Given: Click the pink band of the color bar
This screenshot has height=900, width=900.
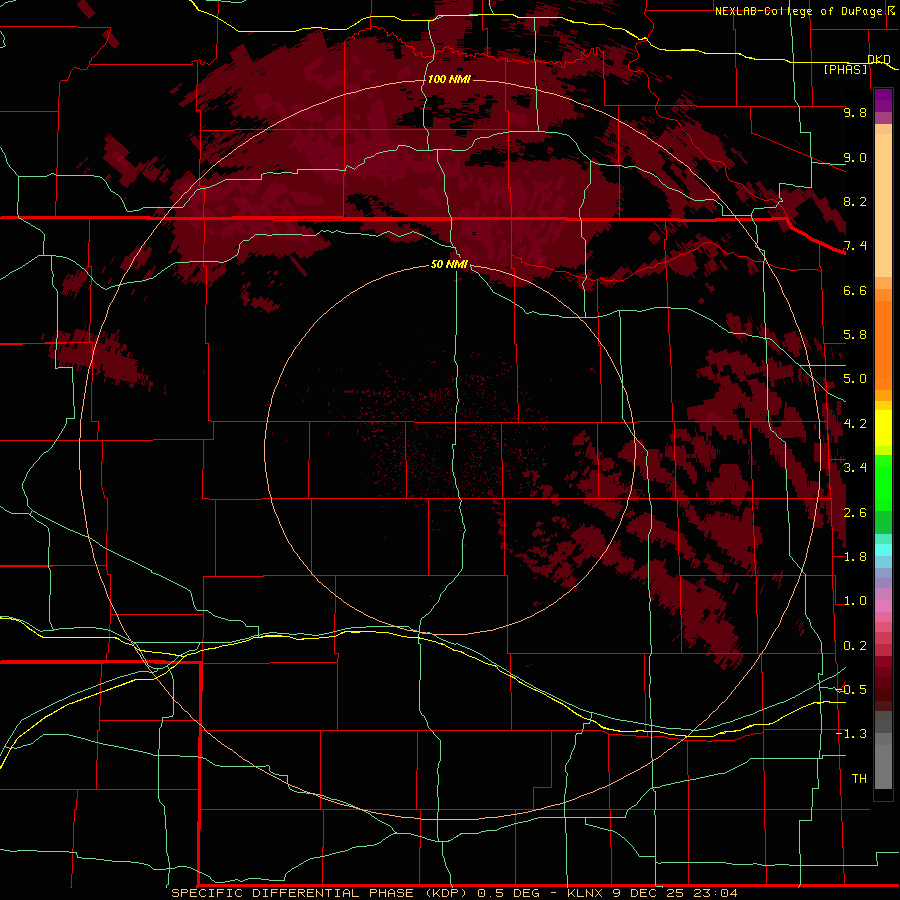Looking at the screenshot, I should pos(883,606).
